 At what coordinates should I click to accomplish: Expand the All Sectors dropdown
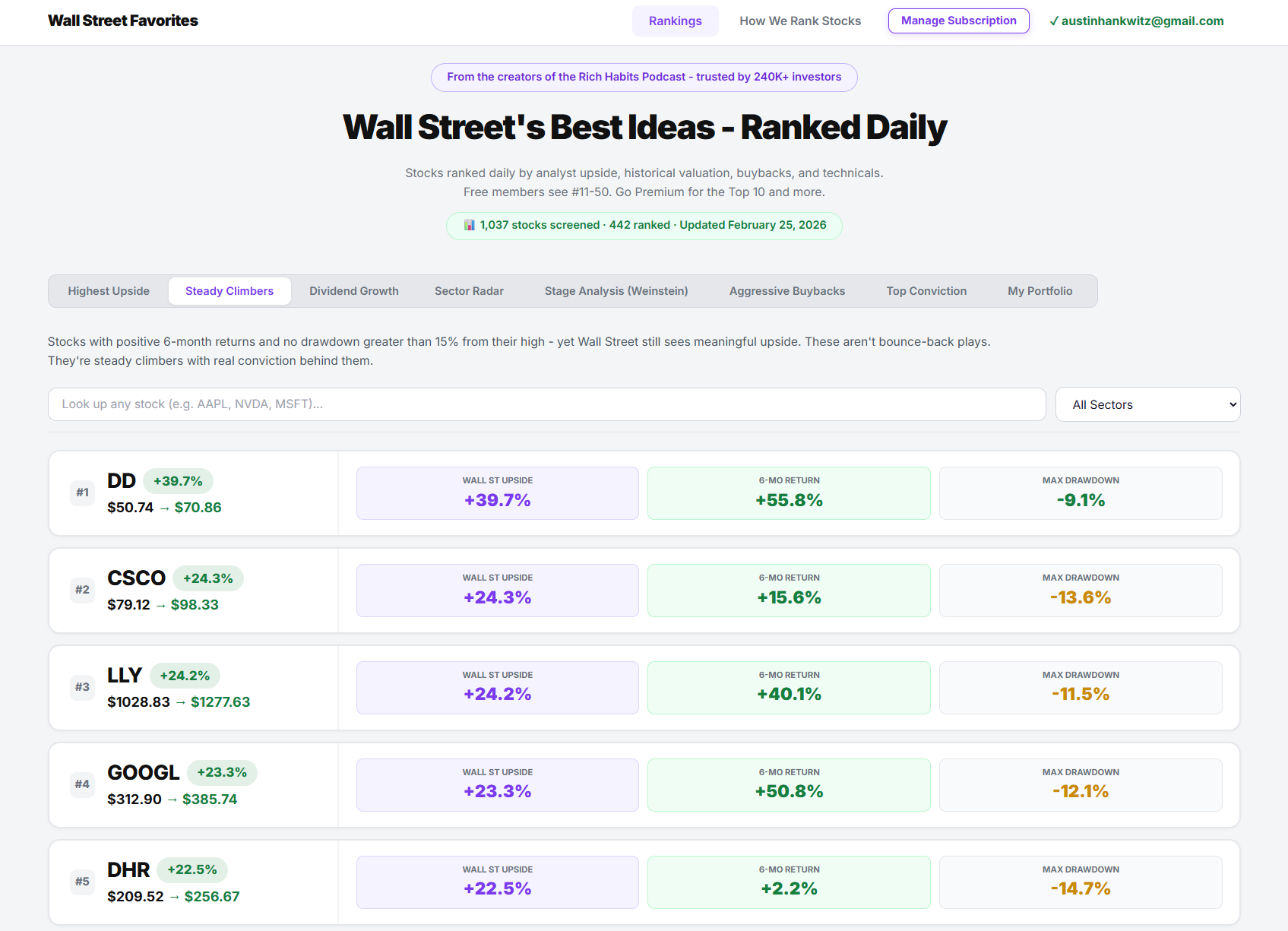tap(1148, 404)
